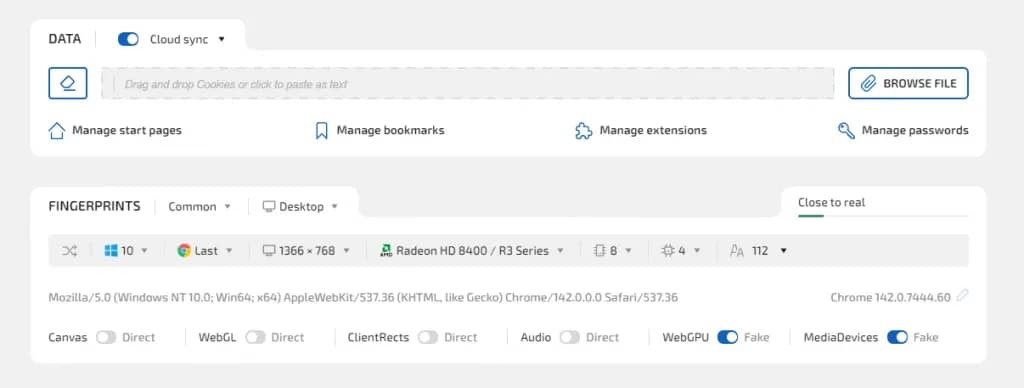Click the puzzle piece extensions icon
1024x388 pixels.
pyautogui.click(x=583, y=131)
